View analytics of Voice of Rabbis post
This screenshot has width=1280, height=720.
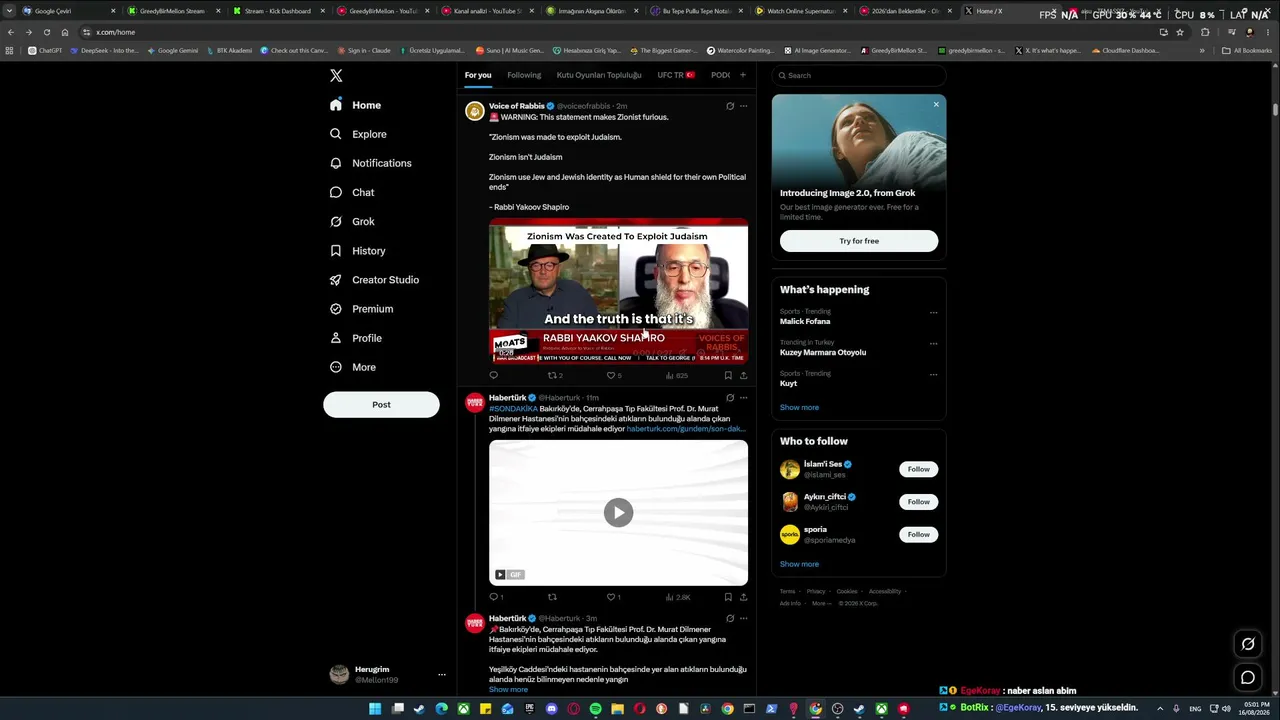[x=676, y=375]
